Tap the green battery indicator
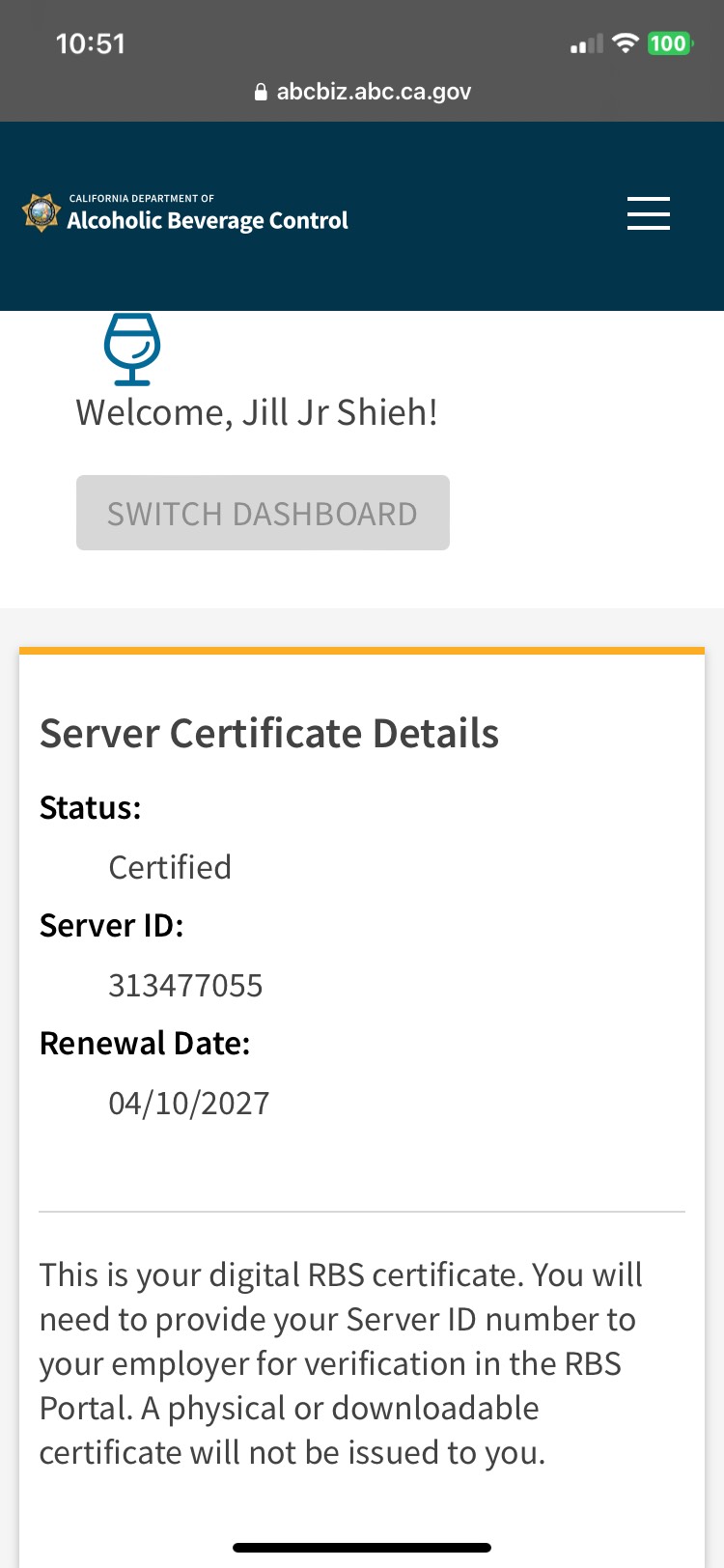 (669, 43)
